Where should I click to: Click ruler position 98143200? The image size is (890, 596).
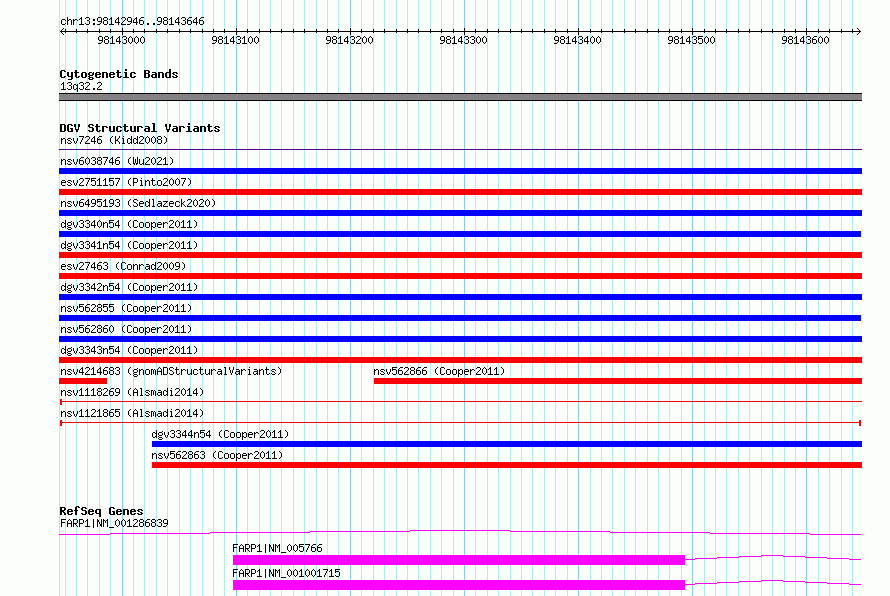350,40
